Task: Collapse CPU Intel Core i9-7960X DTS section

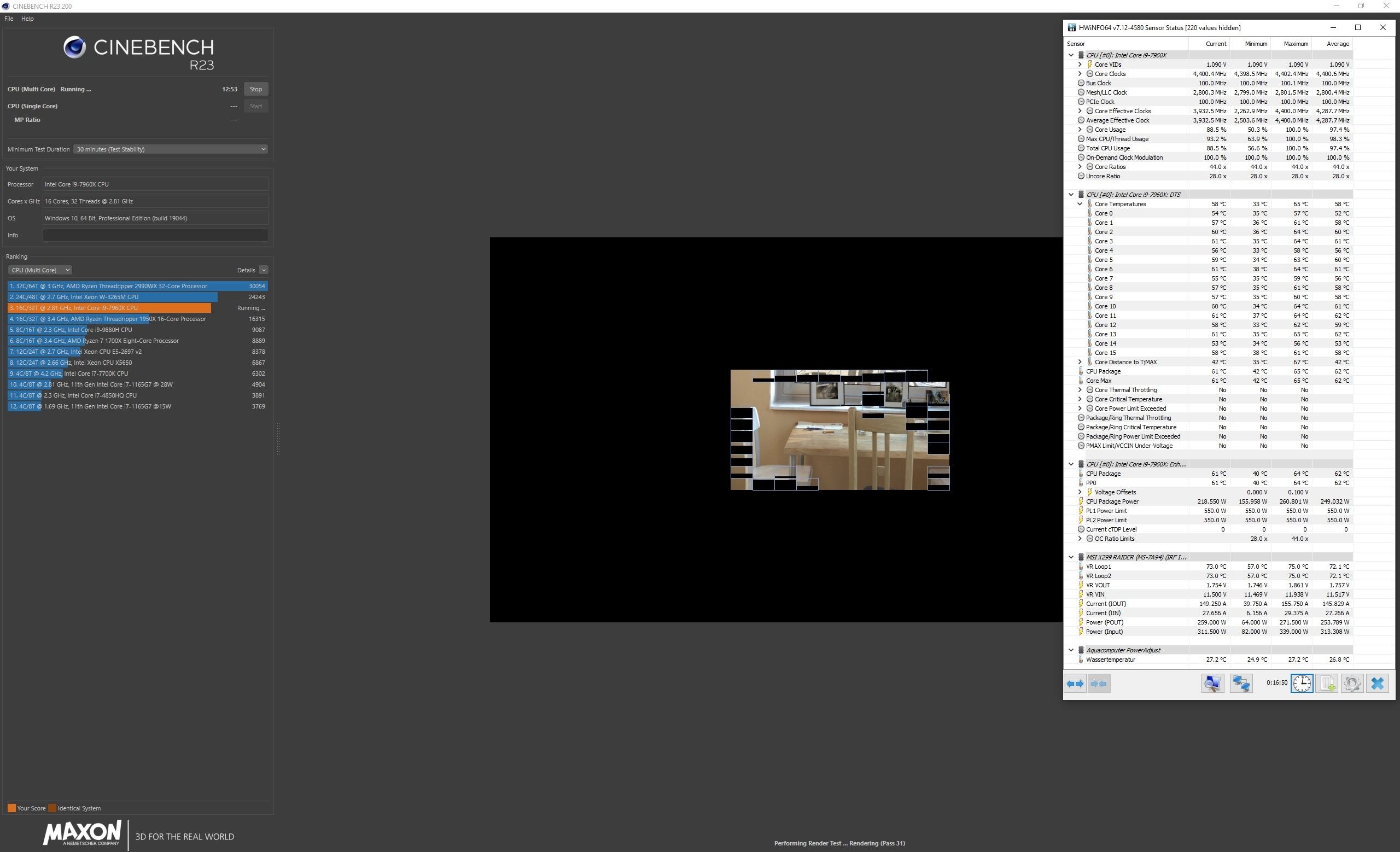Action: click(1071, 195)
